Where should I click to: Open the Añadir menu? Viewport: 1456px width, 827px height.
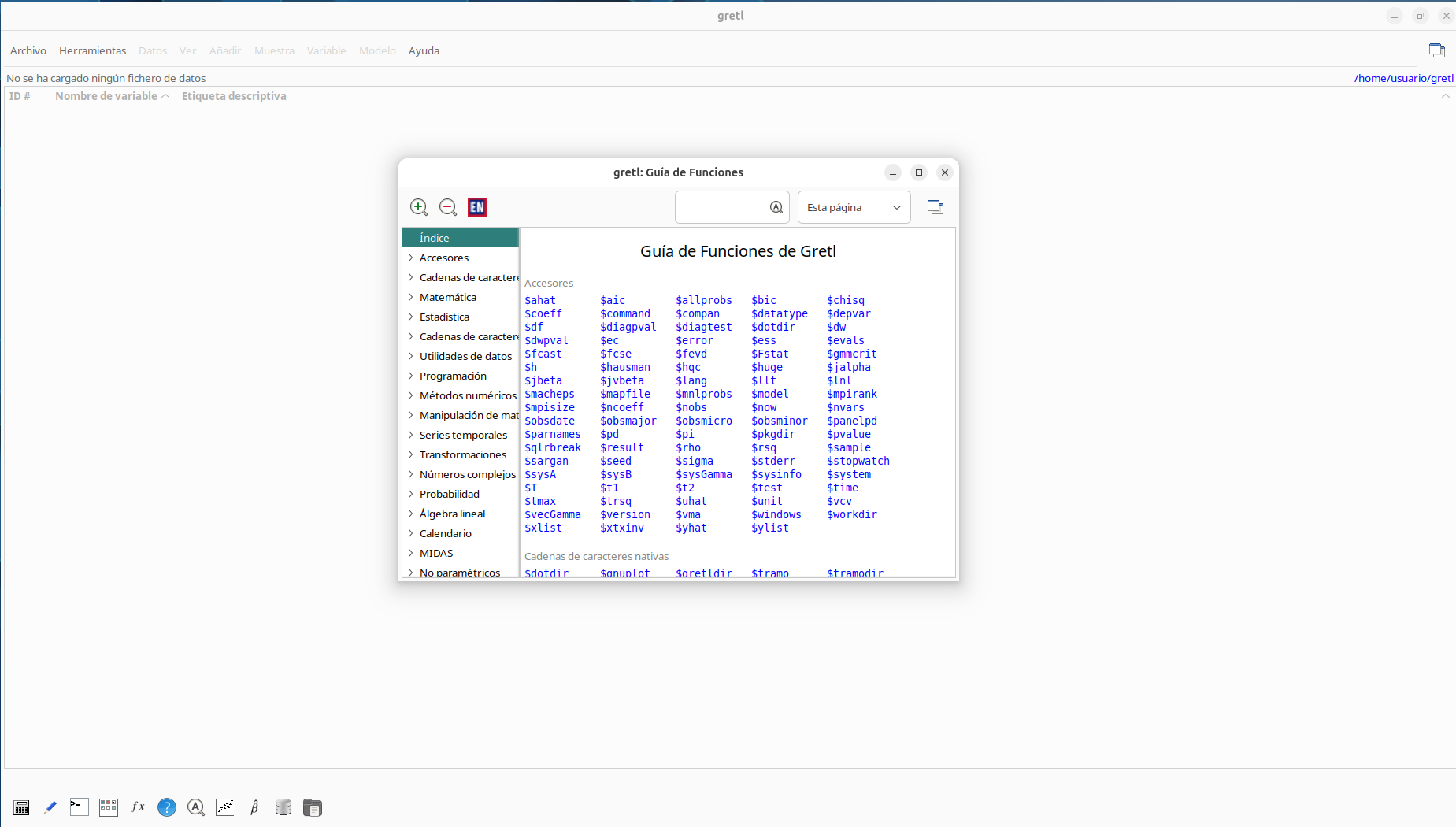pyautogui.click(x=225, y=50)
